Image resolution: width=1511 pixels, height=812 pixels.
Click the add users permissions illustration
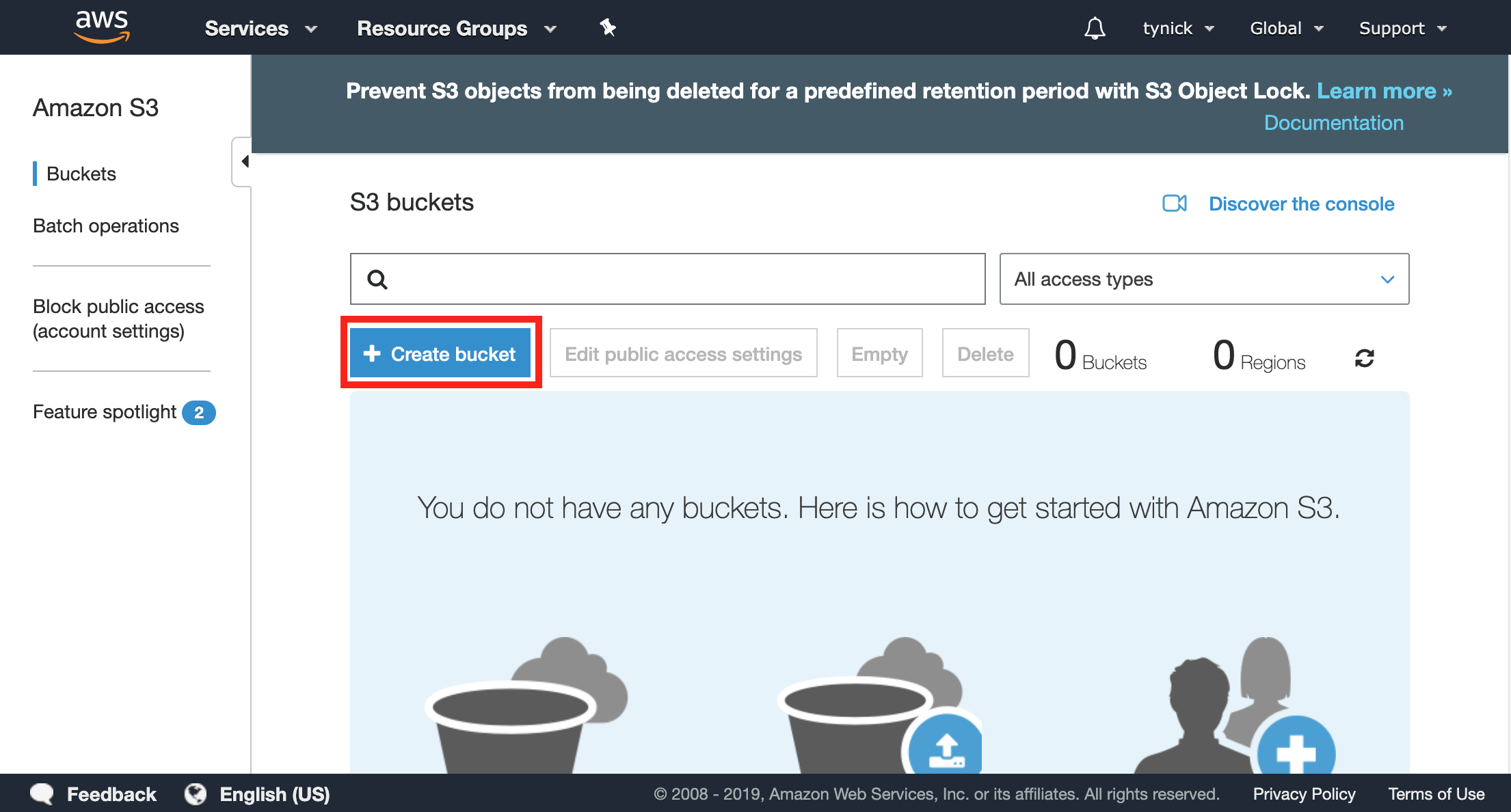[1234, 705]
